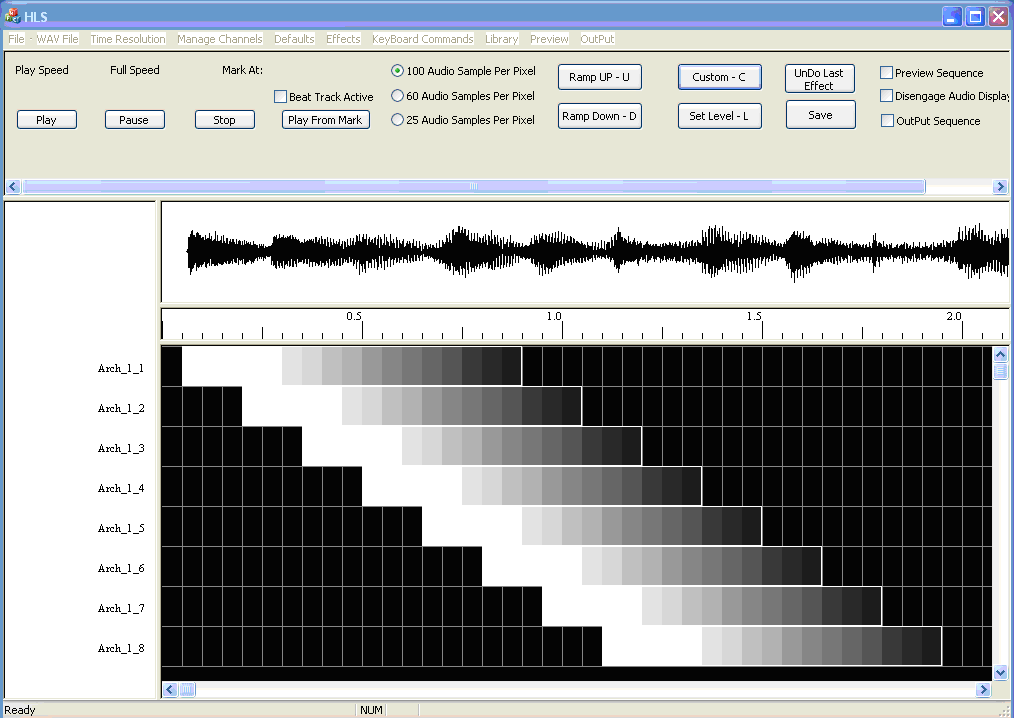Open the Effects menu
Viewport: 1014px width, 718px height.
point(343,39)
